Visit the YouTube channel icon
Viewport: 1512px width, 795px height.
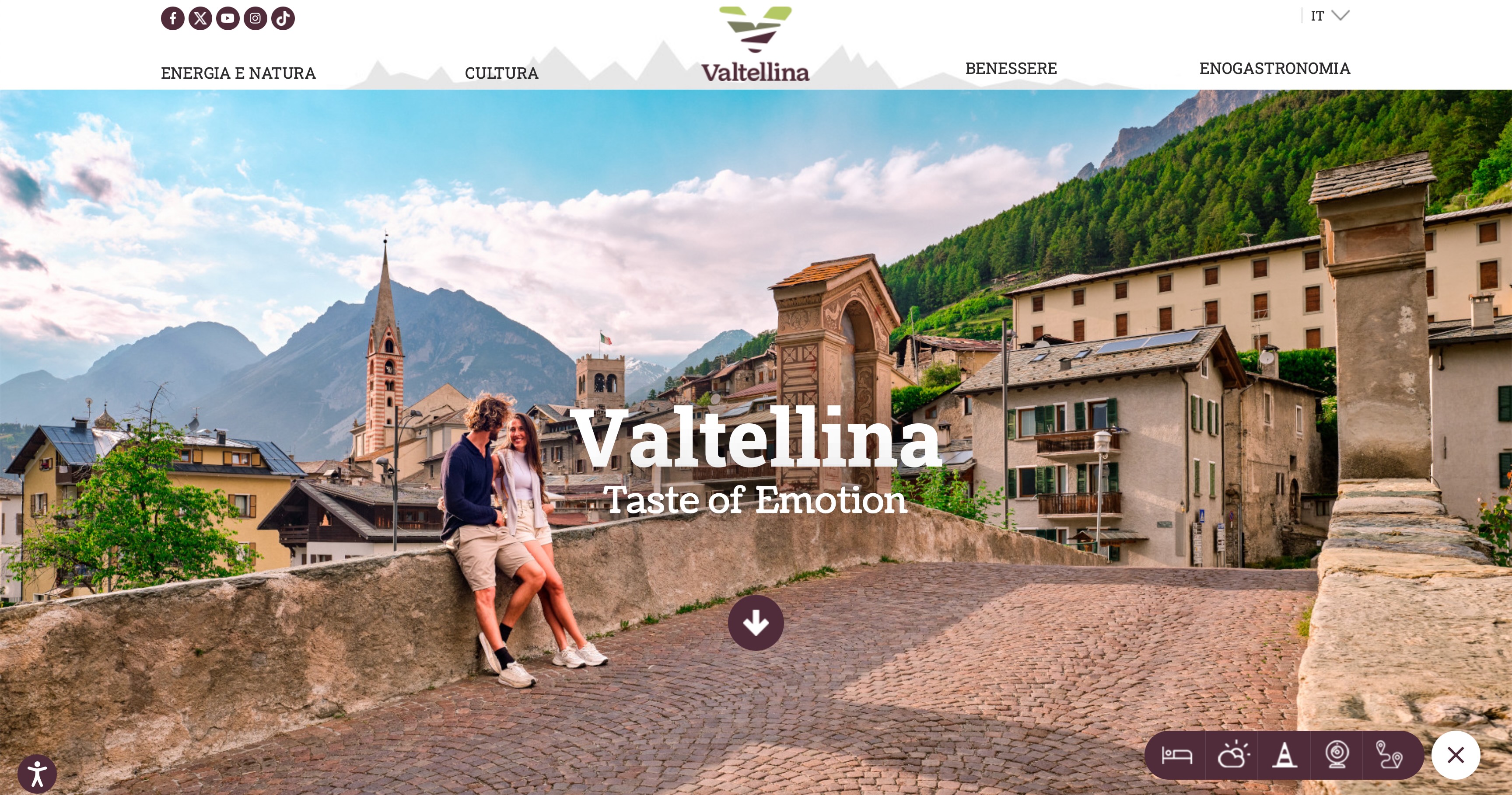[x=228, y=18]
